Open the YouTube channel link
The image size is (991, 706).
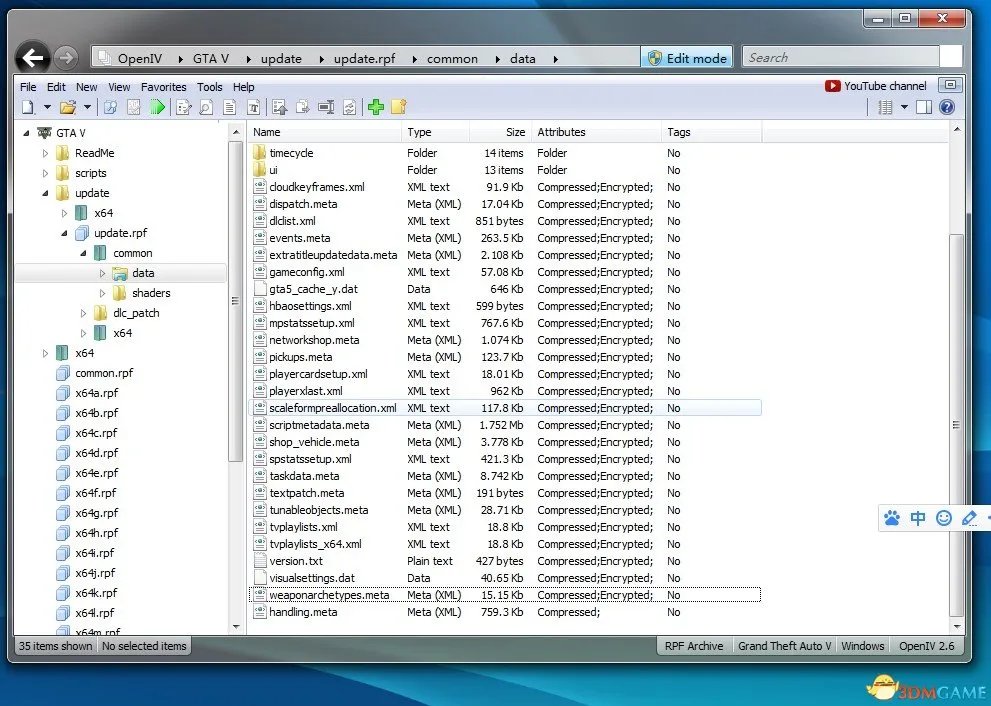(x=876, y=86)
